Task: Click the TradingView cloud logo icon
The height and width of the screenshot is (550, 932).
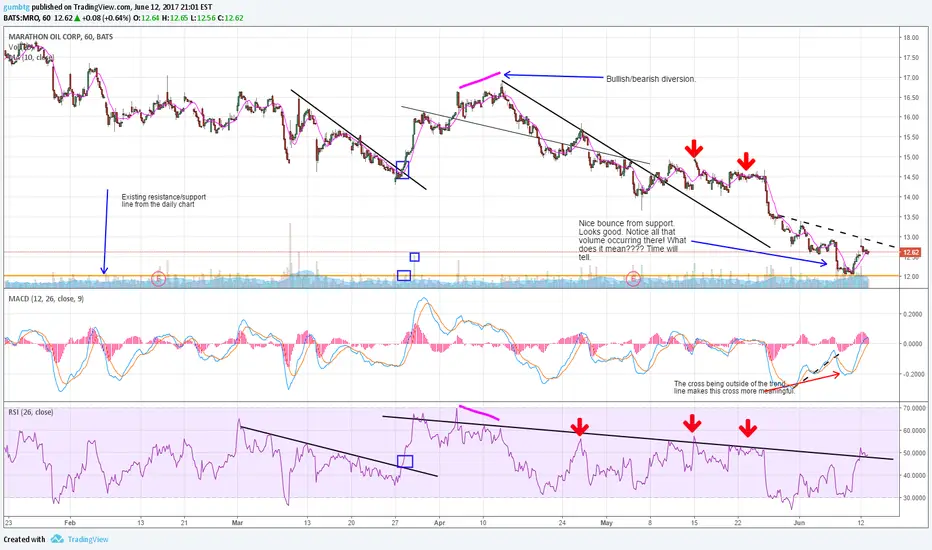Action: [57, 539]
